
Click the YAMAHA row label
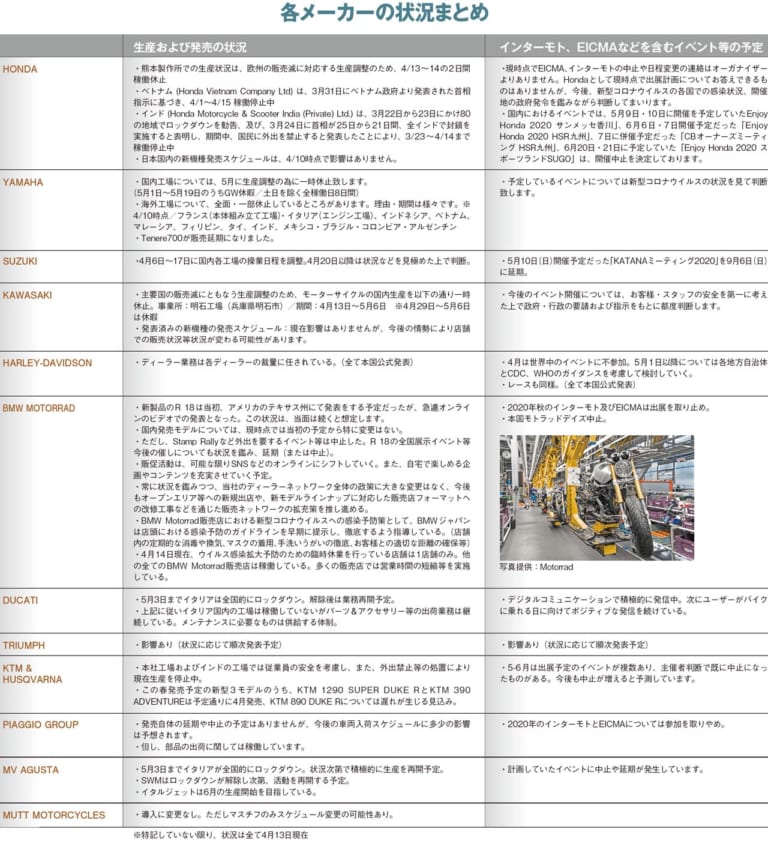pos(23,182)
